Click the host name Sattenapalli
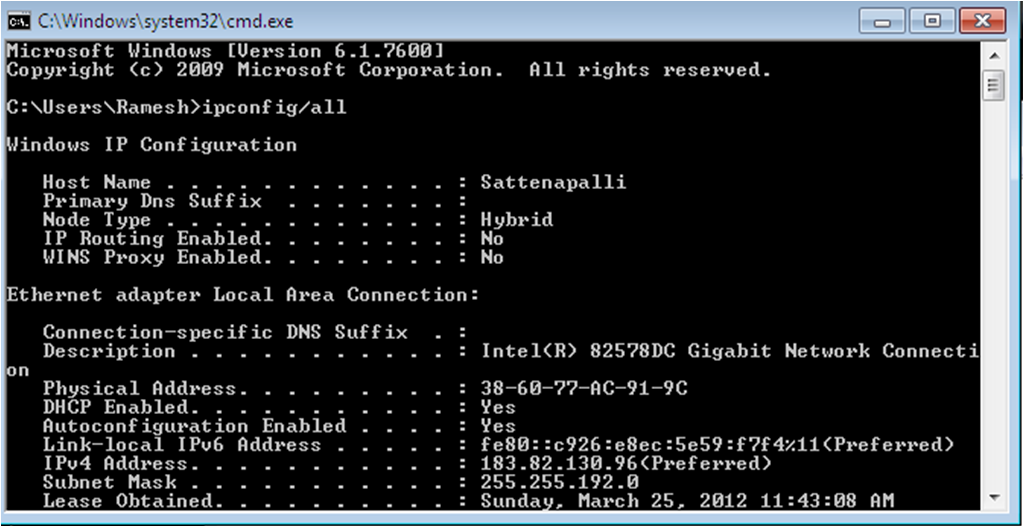This screenshot has width=1024, height=527. (553, 182)
